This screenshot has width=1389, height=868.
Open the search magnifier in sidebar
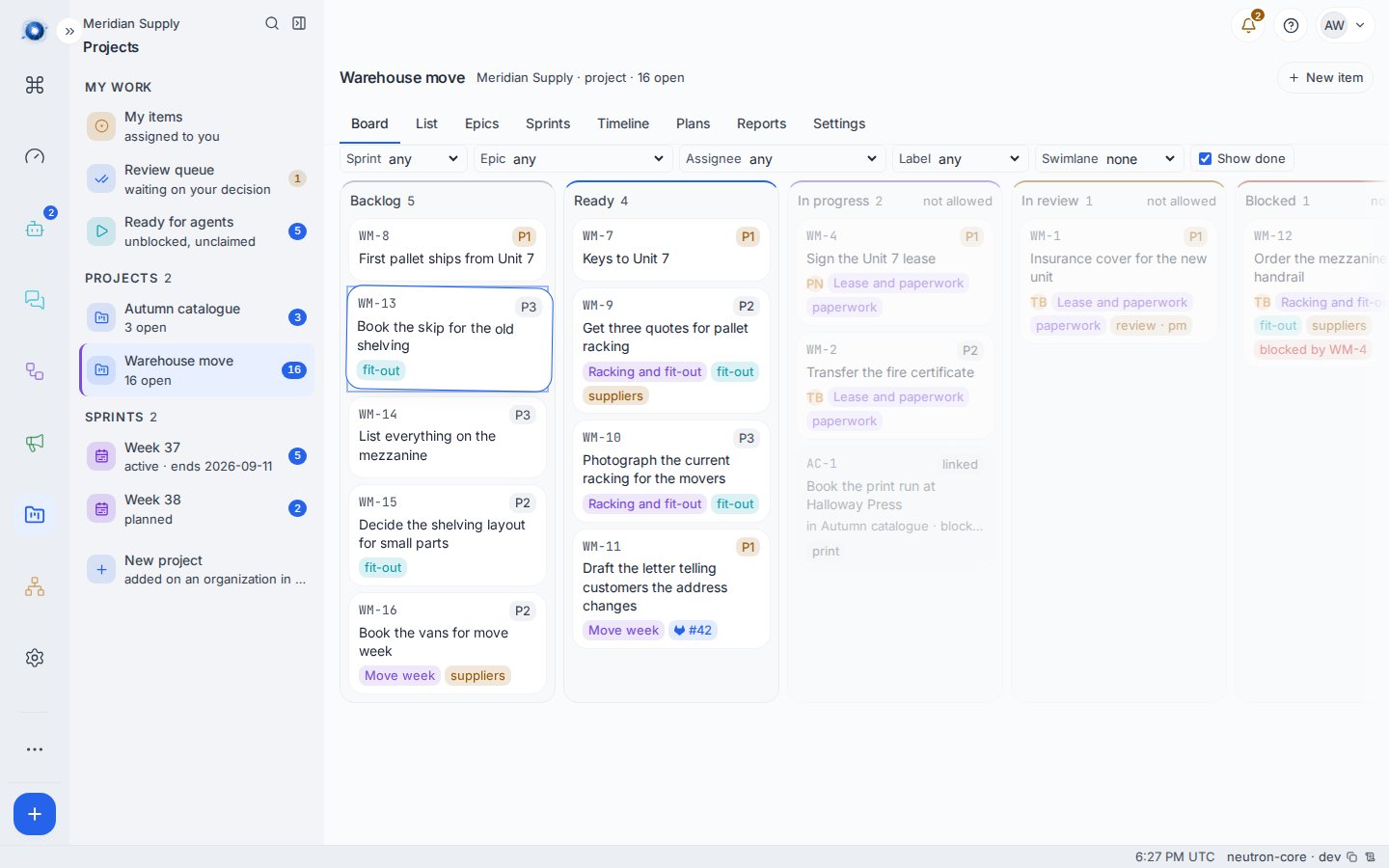click(x=272, y=23)
